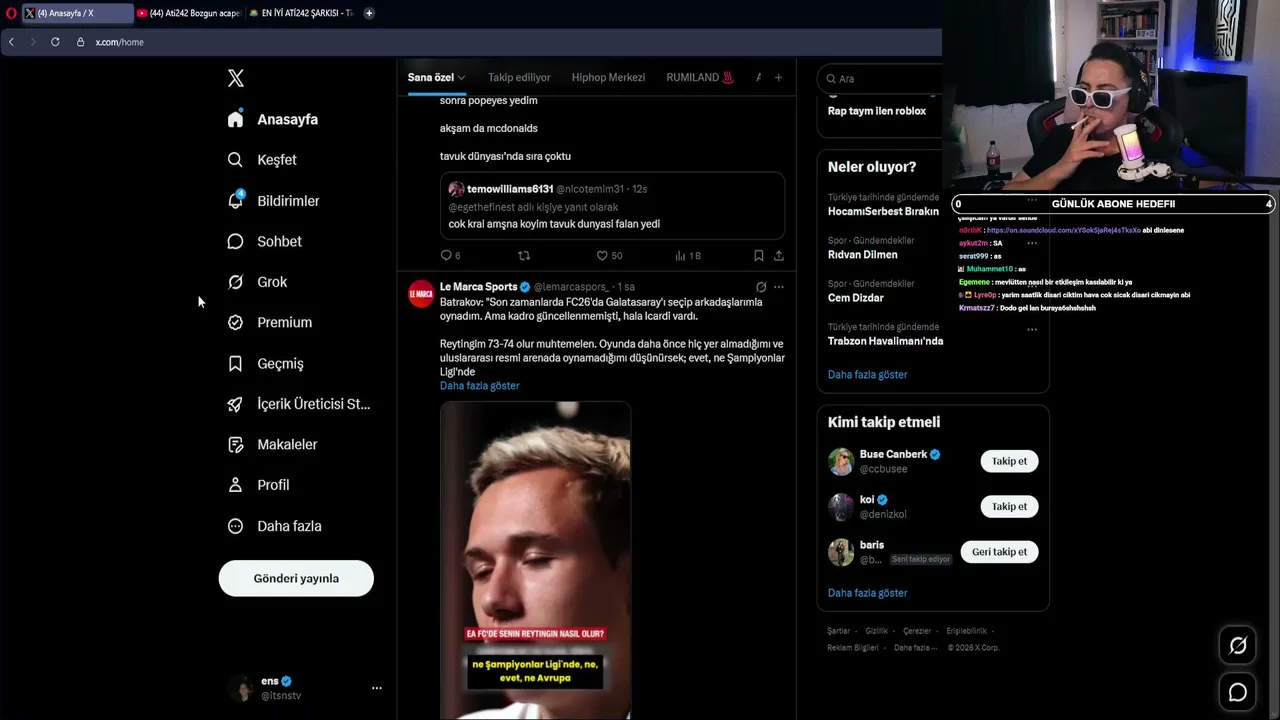Open Buse Canberk's avatar

point(841,461)
